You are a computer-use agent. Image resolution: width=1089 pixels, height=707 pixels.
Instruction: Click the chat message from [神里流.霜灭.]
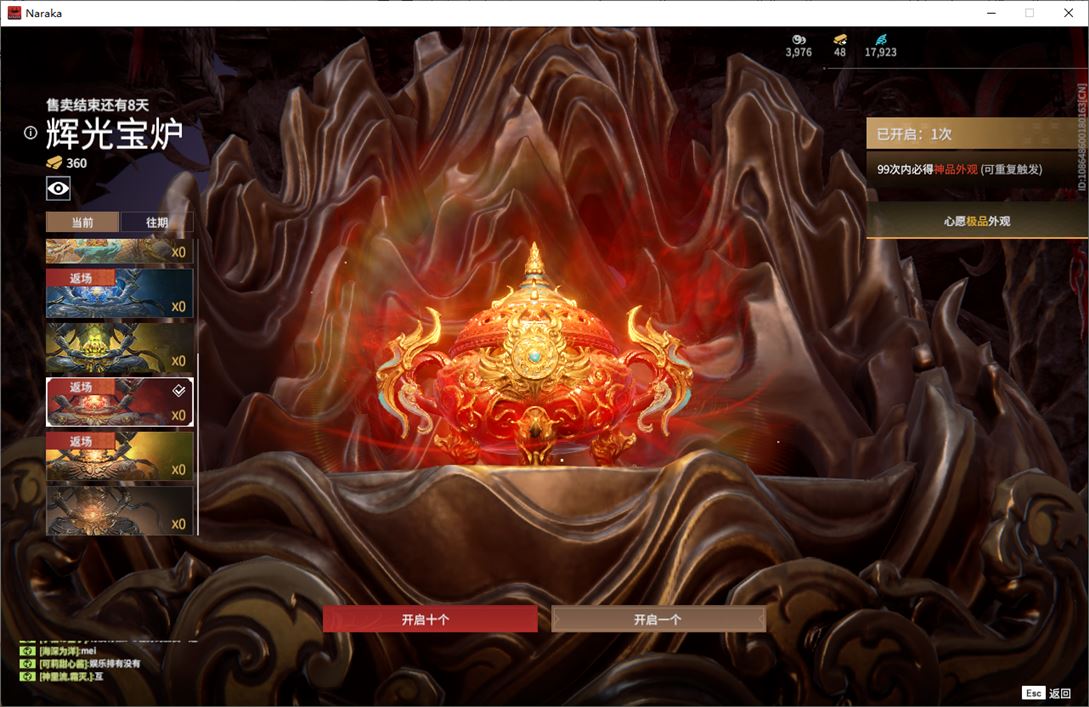(x=71, y=676)
